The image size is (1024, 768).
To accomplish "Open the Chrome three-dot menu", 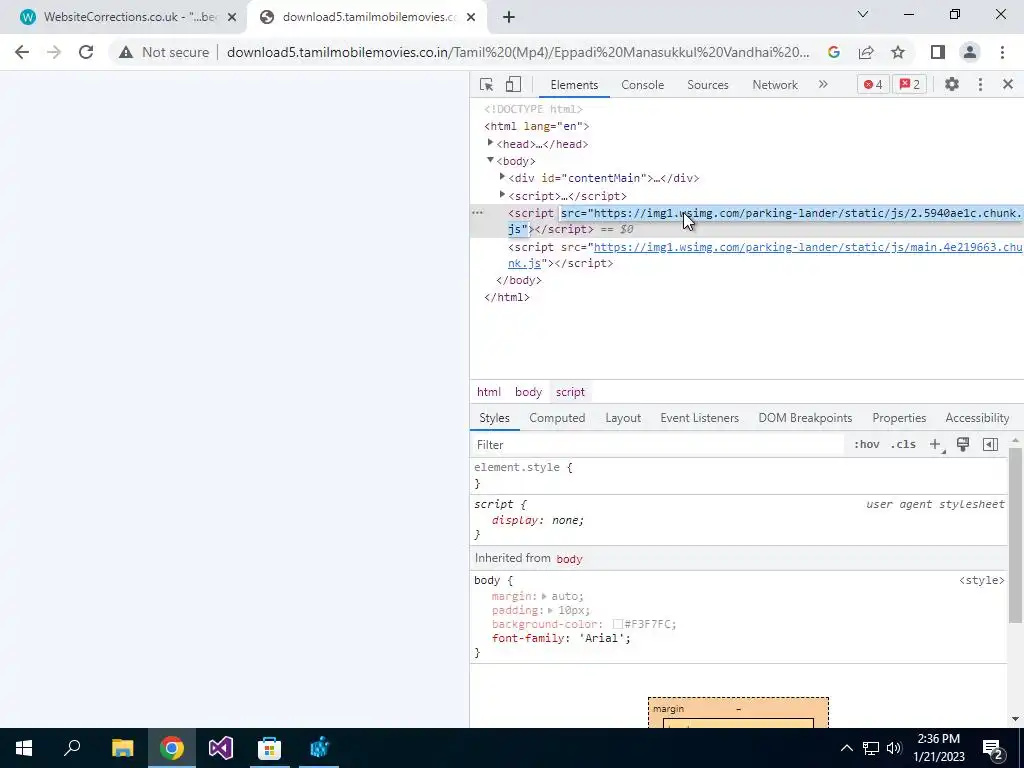I will tap(1002, 52).
